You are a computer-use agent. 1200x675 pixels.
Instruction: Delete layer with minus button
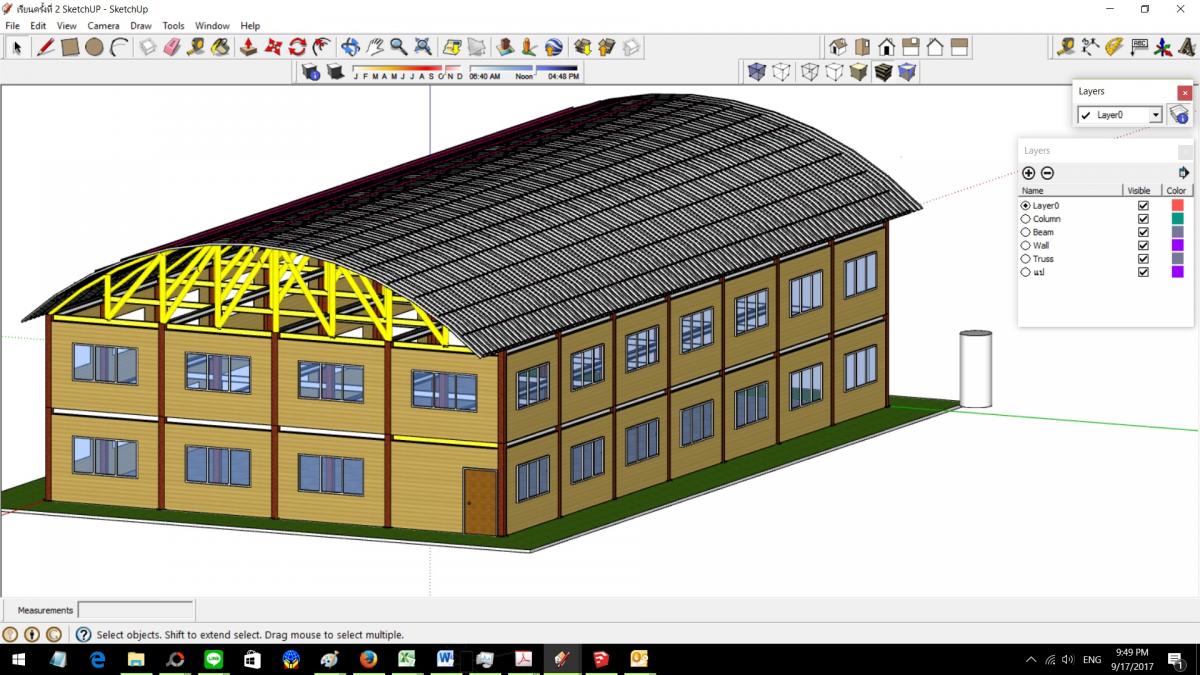point(1047,173)
